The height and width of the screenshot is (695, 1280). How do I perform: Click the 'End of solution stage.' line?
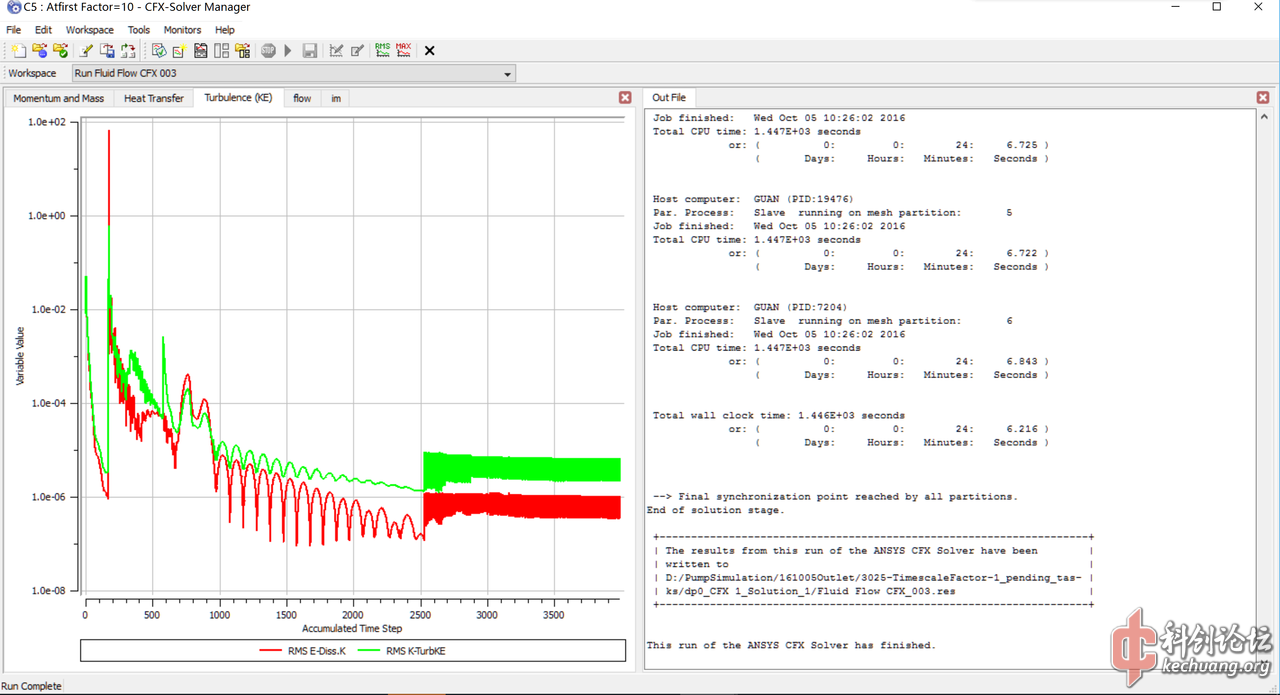pos(715,510)
